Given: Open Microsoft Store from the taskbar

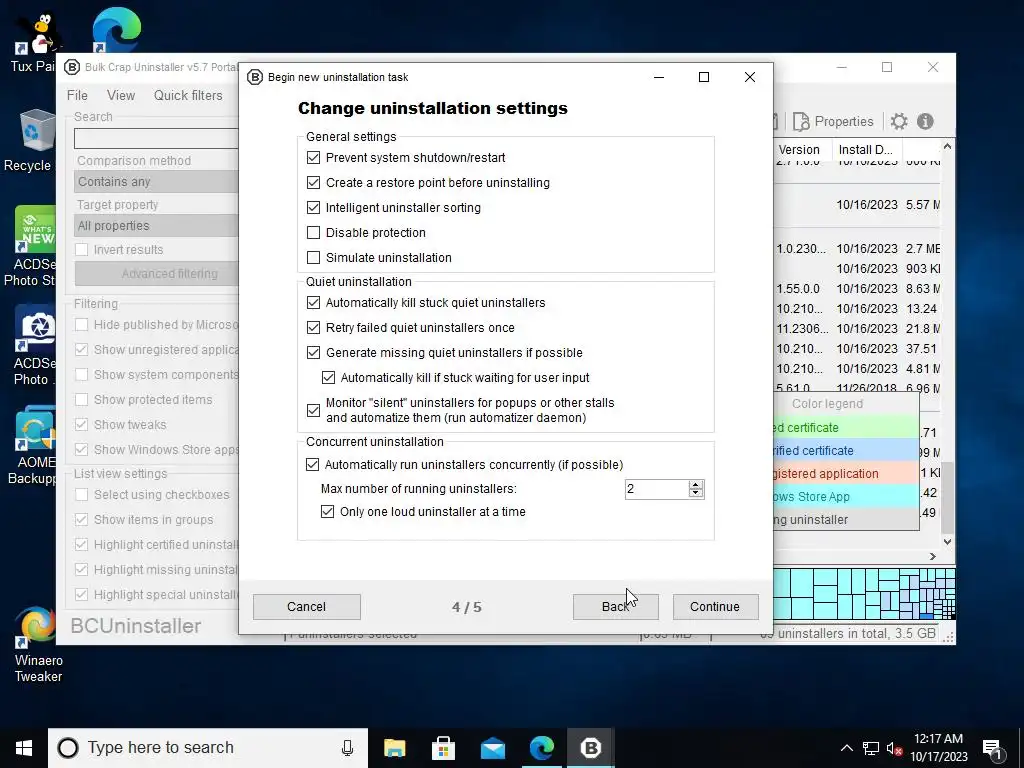Looking at the screenshot, I should (443, 748).
